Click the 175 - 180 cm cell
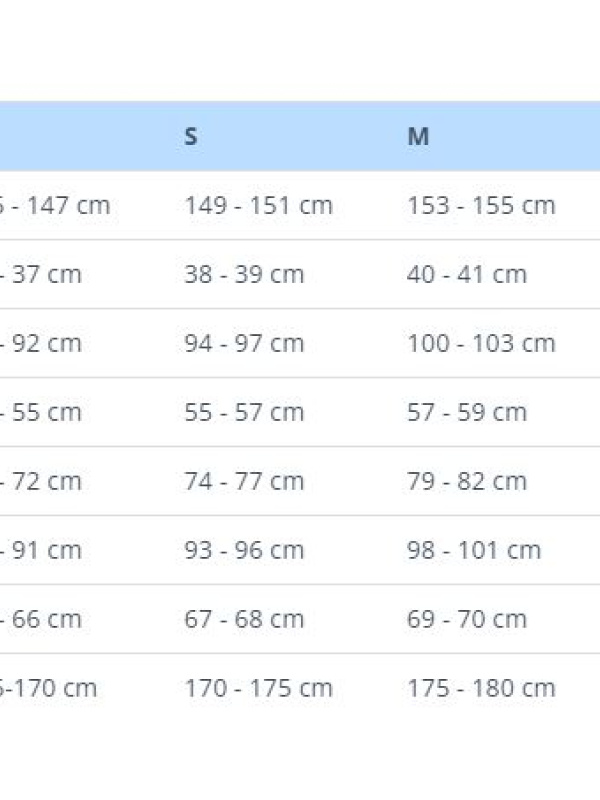Image resolution: width=600 pixels, height=800 pixels. point(481,689)
